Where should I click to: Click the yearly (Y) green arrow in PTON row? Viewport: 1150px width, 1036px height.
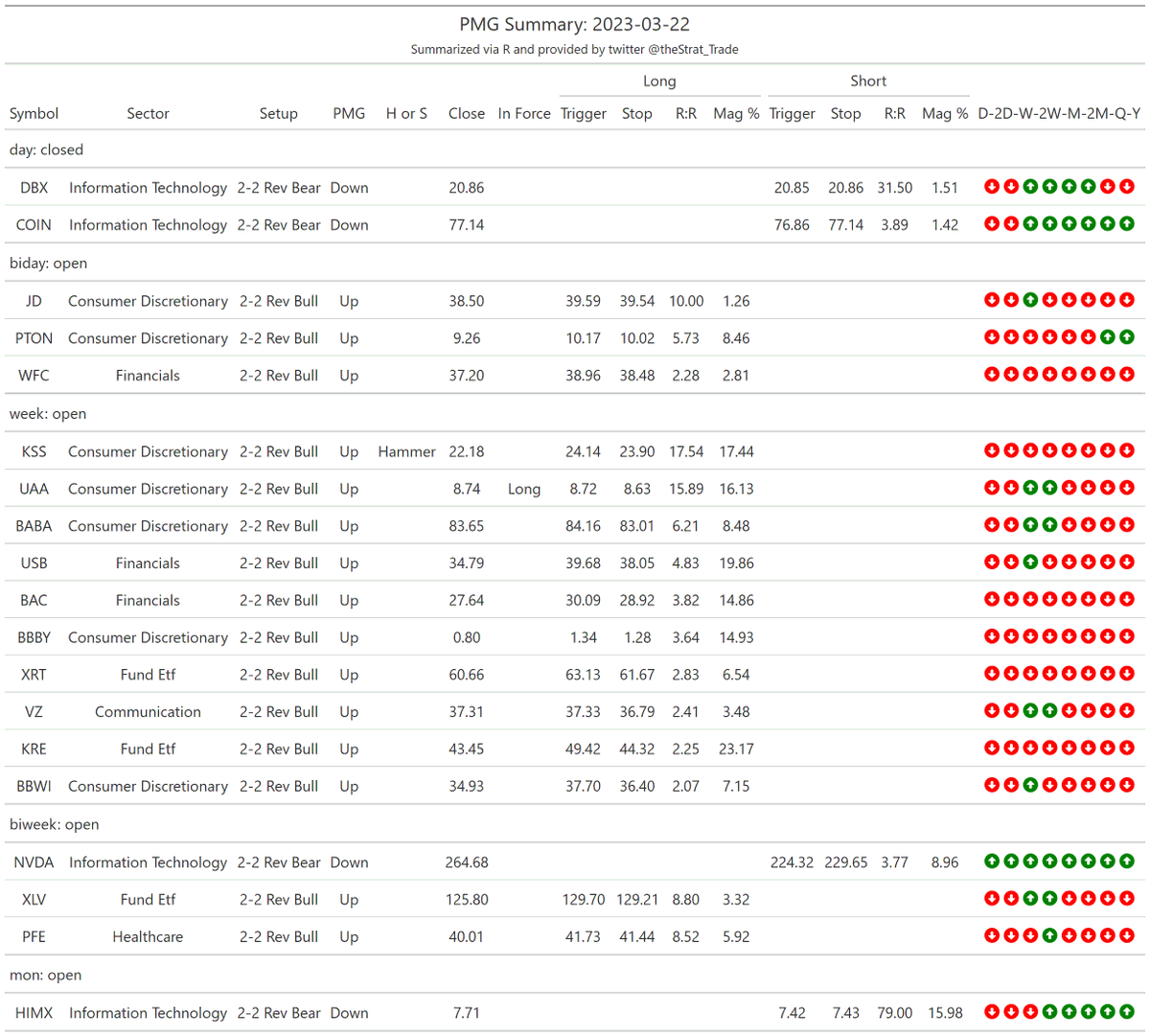1127,336
